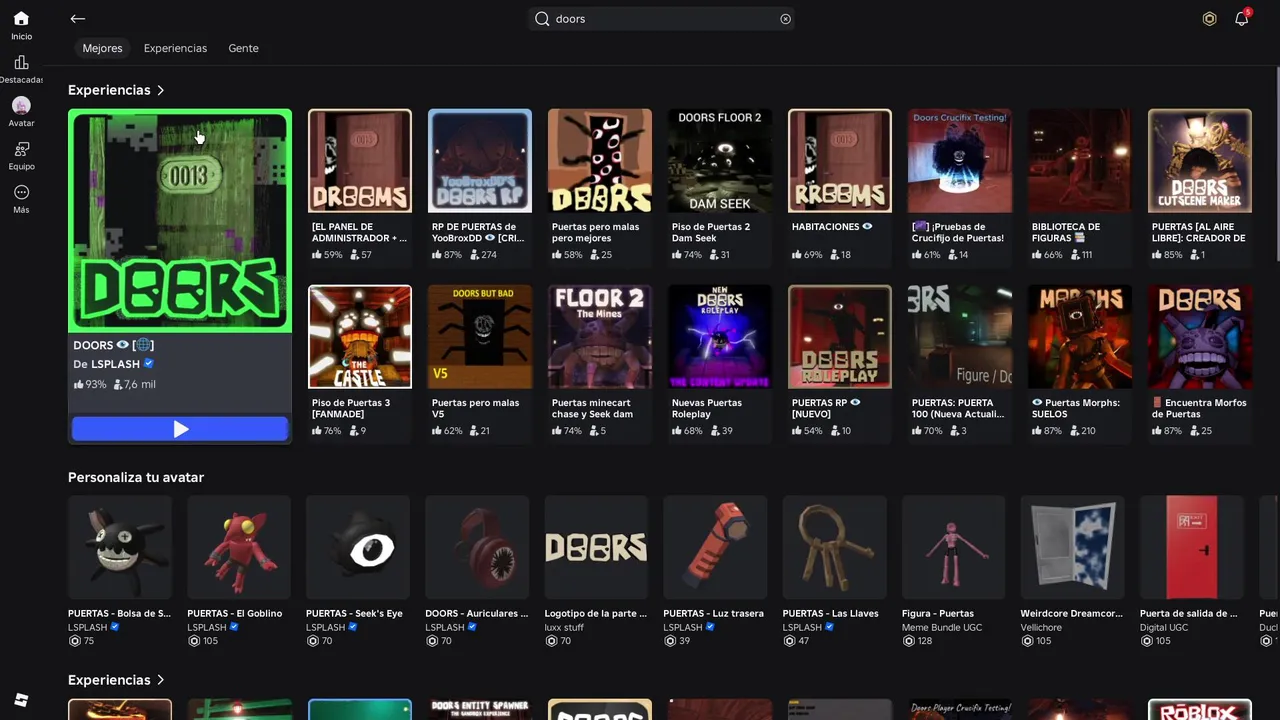Click the 93% rating on DOORS card
This screenshot has width=1280, height=720.
90,384
